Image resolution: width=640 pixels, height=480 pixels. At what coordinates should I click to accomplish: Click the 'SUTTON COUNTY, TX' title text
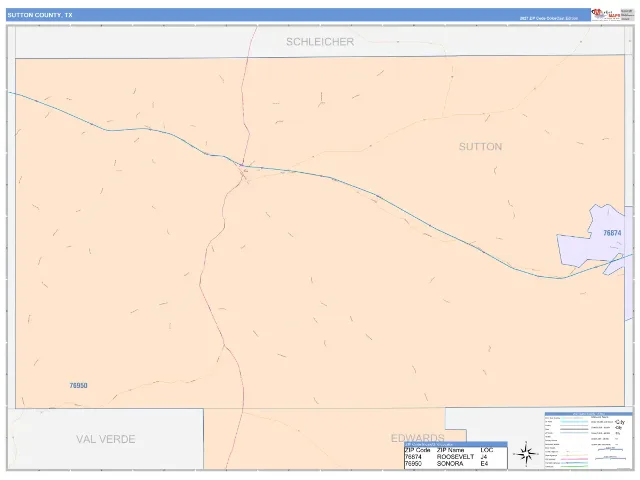coord(40,15)
